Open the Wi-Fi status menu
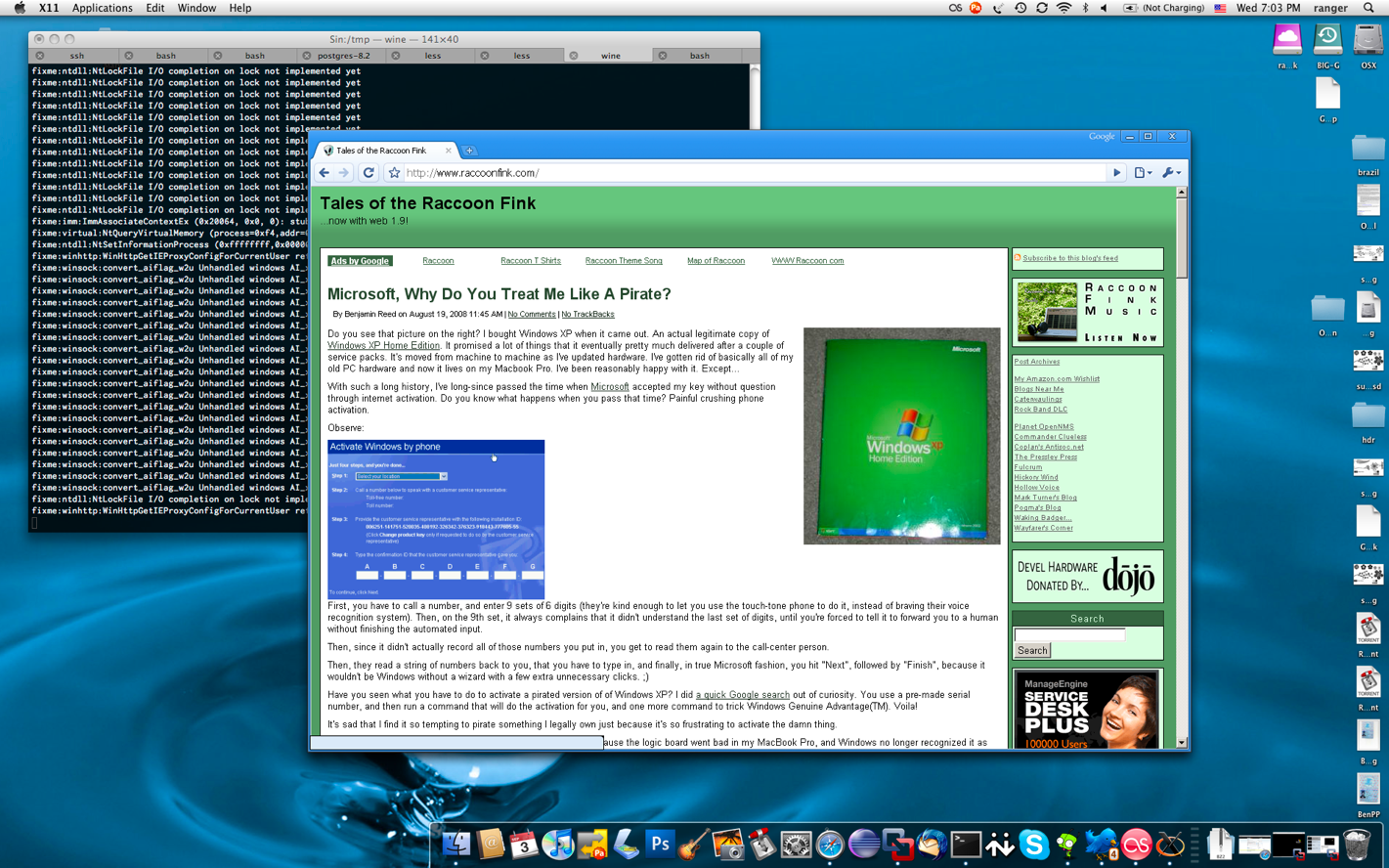Screen dimensions: 1389x868 tap(1063, 8)
